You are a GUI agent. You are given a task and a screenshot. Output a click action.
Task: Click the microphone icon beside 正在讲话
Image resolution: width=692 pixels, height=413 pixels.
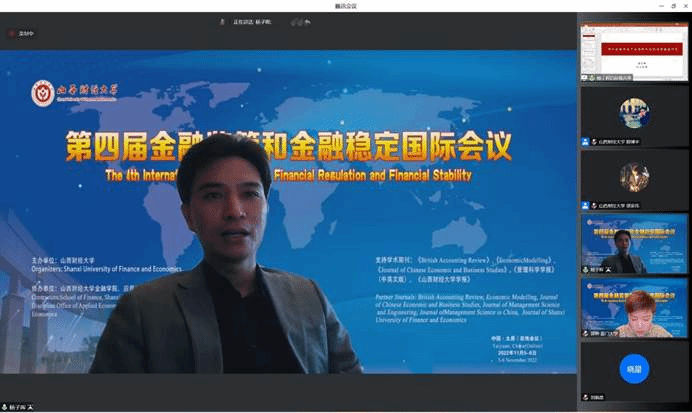[x=222, y=21]
